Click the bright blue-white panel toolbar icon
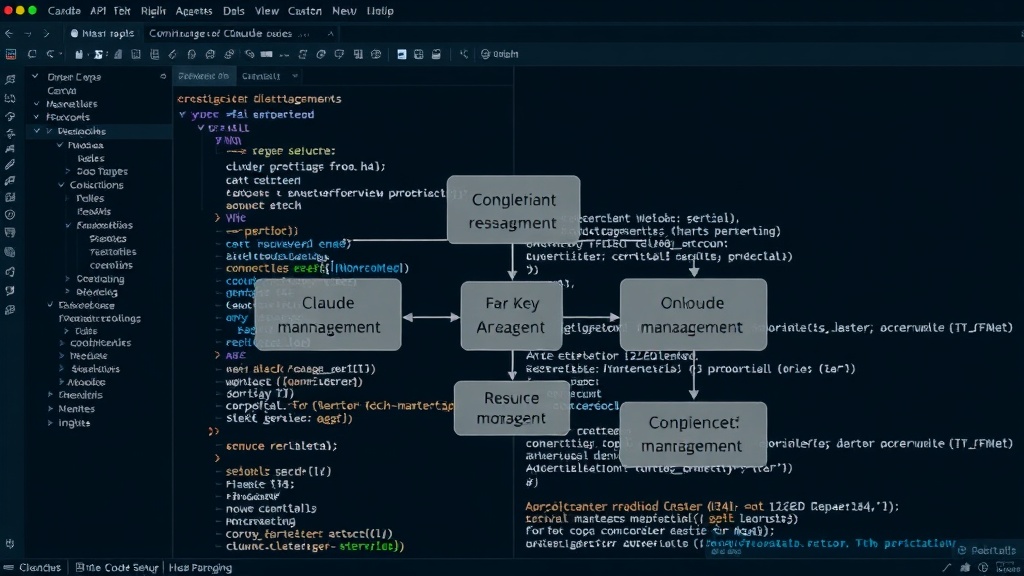The image size is (1024, 576). click(x=402, y=54)
